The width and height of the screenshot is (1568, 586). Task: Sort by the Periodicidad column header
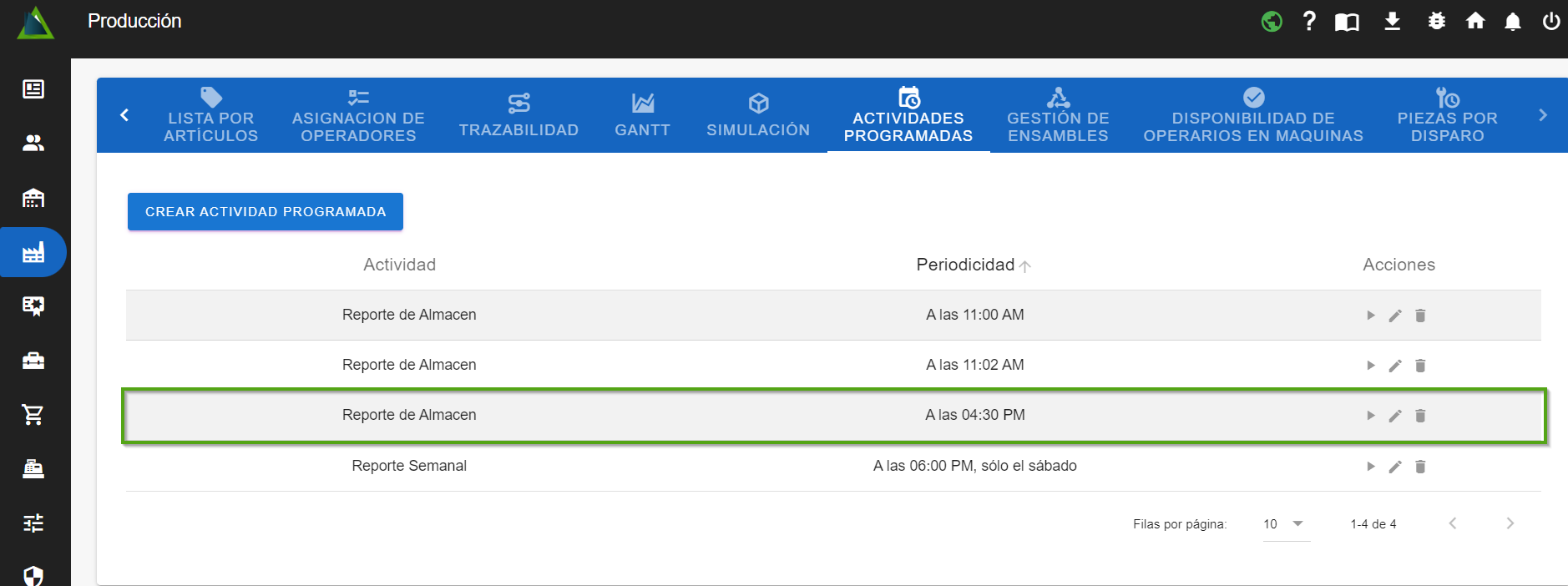(x=965, y=265)
